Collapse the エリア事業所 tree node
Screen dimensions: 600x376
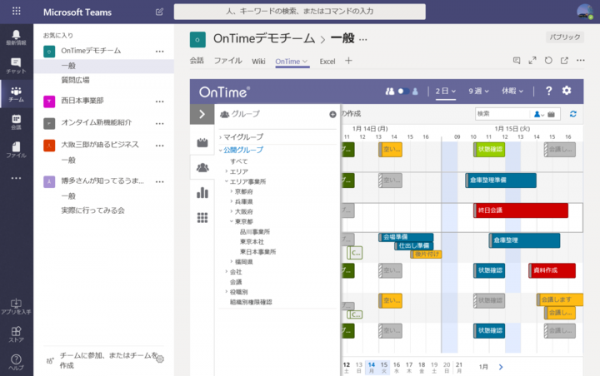coord(227,181)
